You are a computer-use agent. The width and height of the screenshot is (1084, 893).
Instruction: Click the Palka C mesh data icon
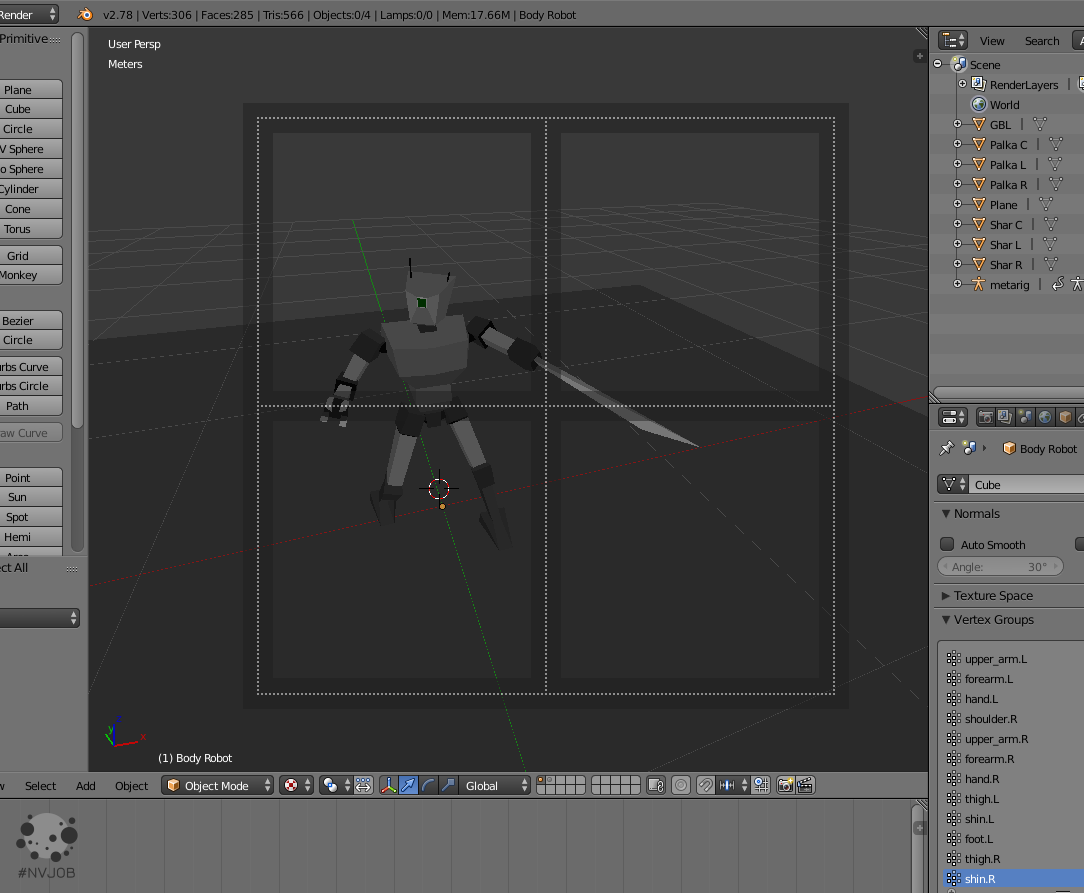(1056, 144)
